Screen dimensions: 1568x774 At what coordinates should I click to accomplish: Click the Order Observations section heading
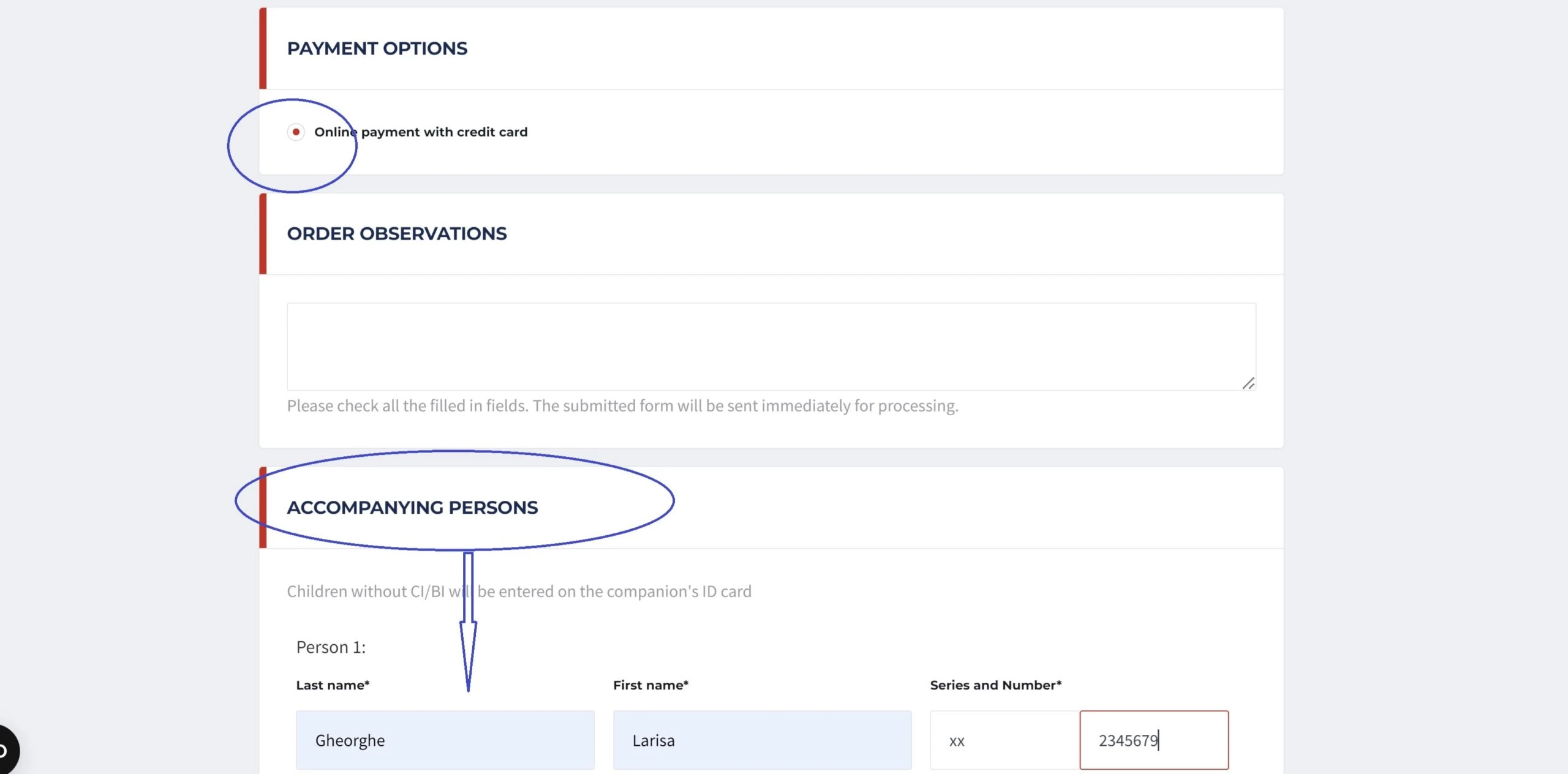pos(397,234)
